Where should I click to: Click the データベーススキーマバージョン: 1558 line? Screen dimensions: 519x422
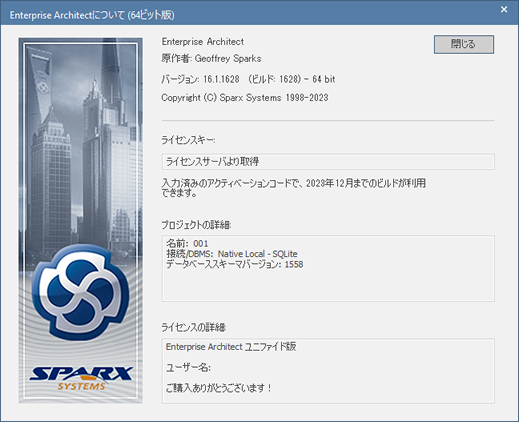pos(235,265)
